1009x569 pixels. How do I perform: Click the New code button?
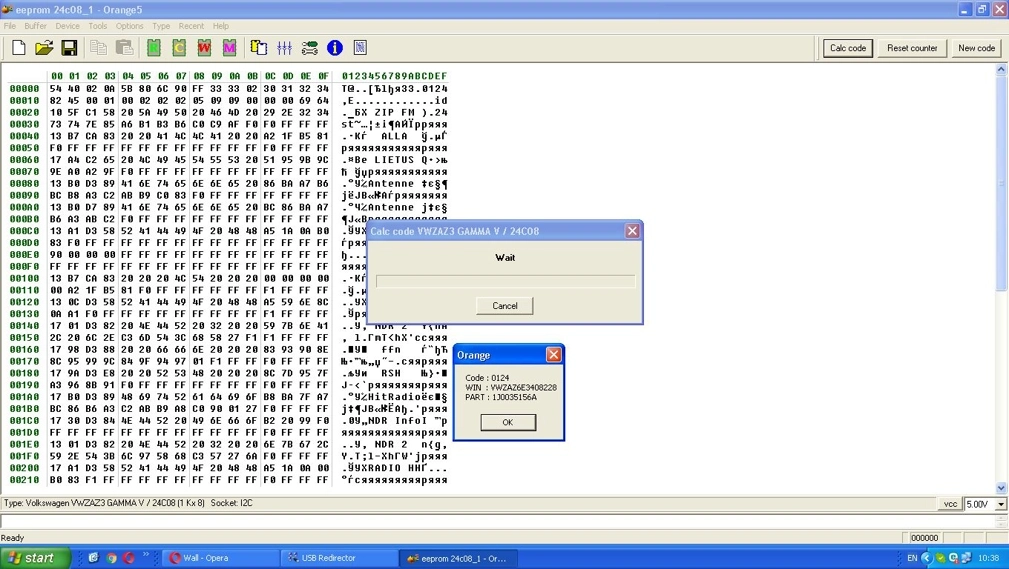976,48
